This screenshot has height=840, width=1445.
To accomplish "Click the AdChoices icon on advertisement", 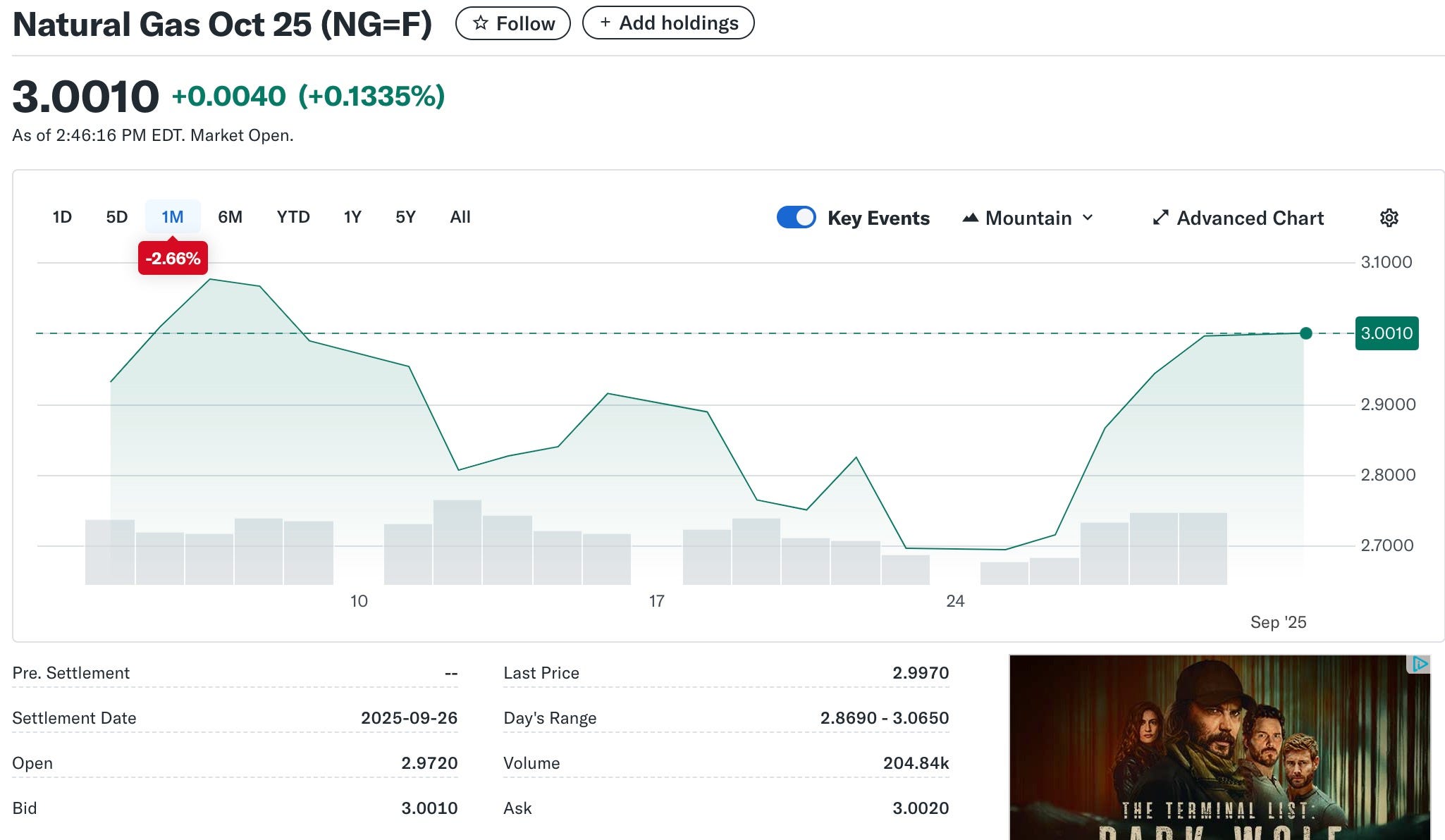I will [1420, 664].
